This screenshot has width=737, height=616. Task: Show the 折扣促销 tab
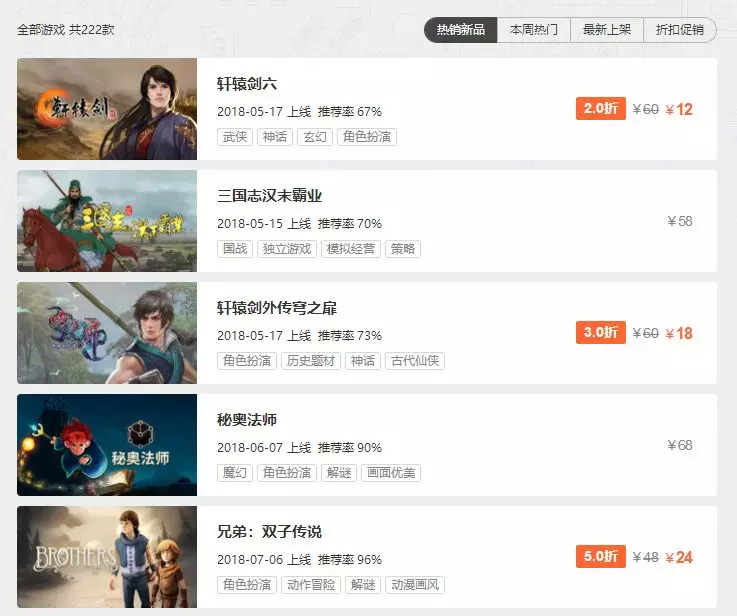point(680,30)
